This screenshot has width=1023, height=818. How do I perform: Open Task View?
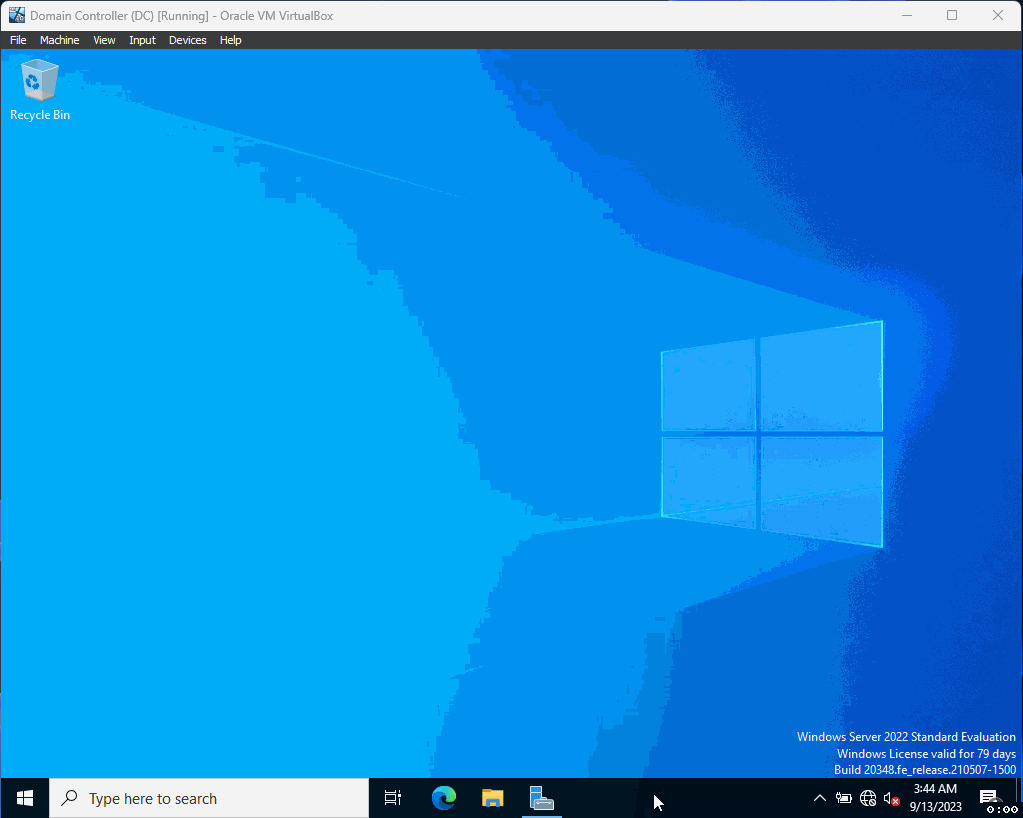pyautogui.click(x=392, y=798)
